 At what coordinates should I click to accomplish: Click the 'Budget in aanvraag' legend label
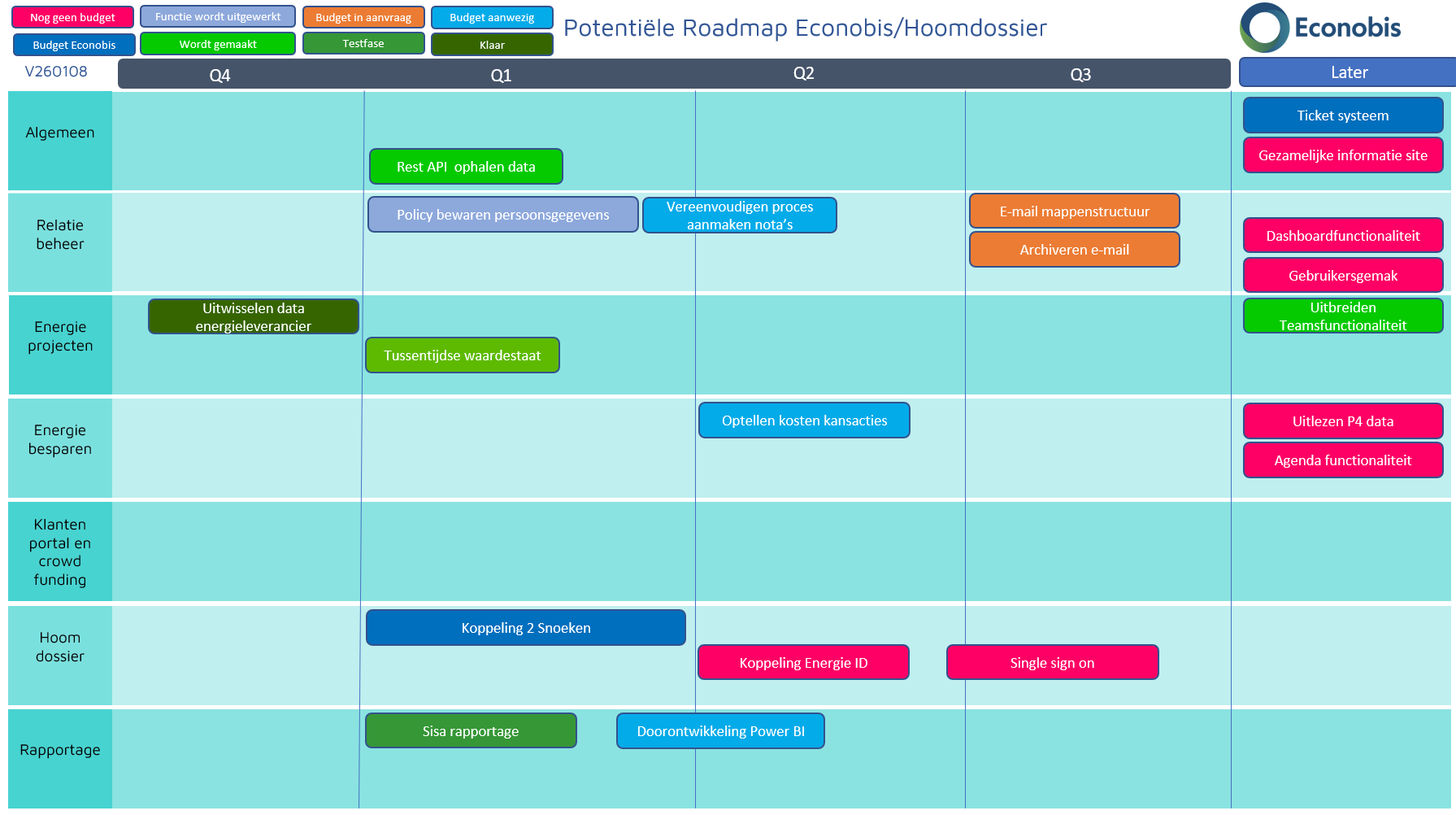363,17
